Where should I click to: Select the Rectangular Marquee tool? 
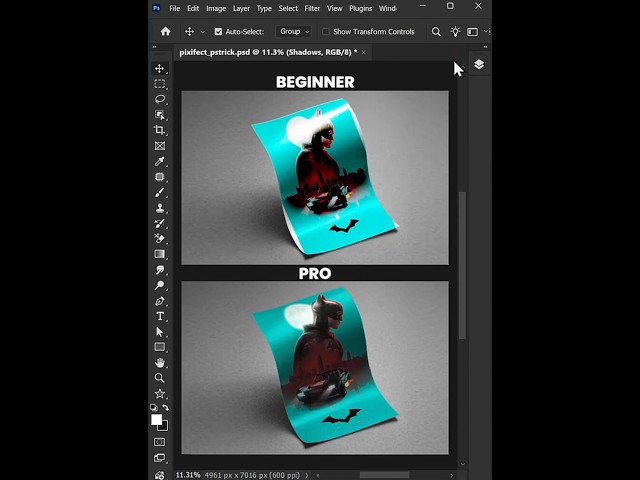[160, 84]
